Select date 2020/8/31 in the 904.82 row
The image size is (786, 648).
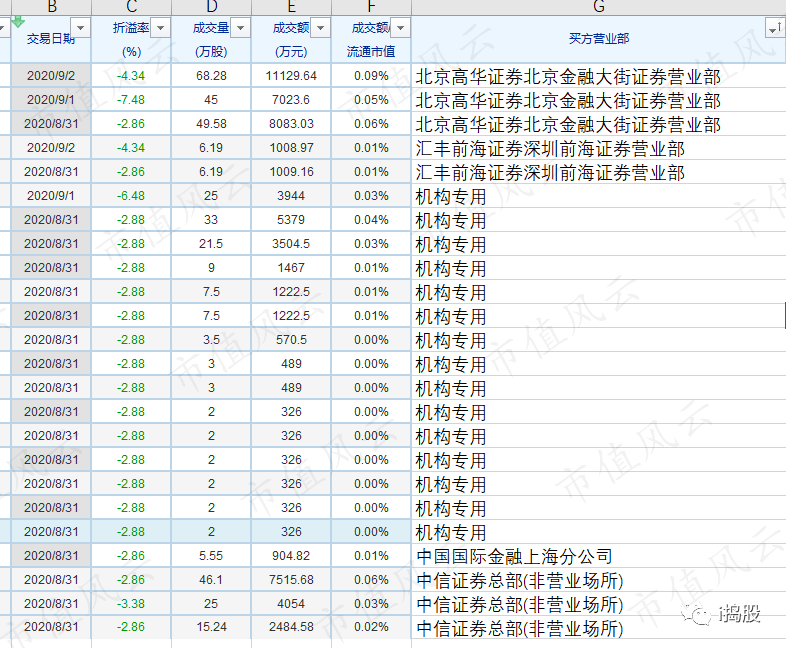click(51, 556)
